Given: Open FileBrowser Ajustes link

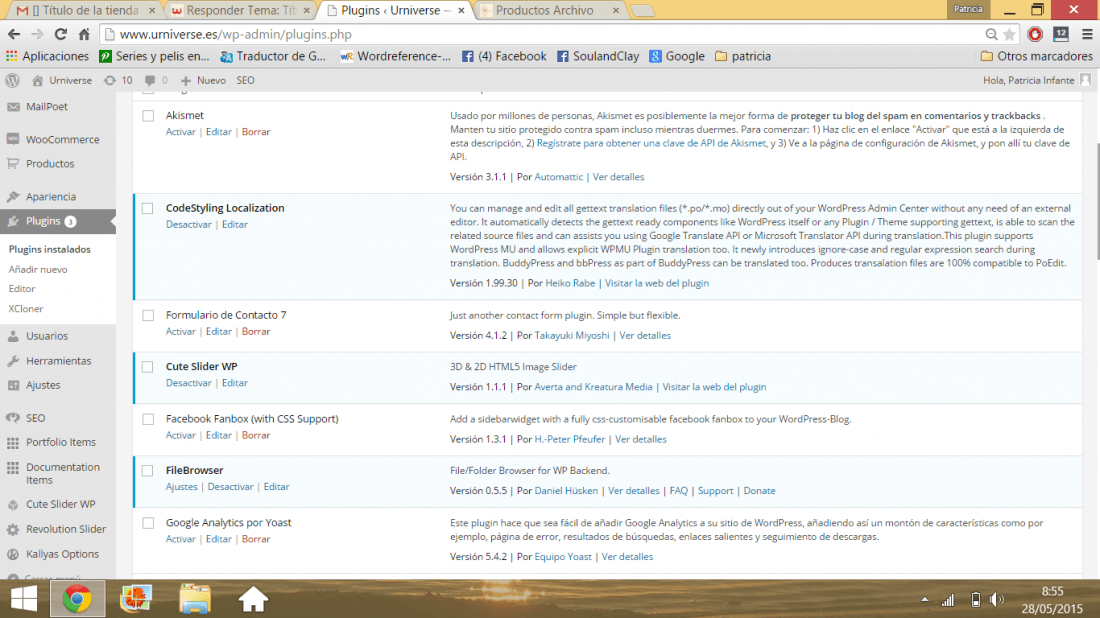Looking at the screenshot, I should [x=182, y=487].
